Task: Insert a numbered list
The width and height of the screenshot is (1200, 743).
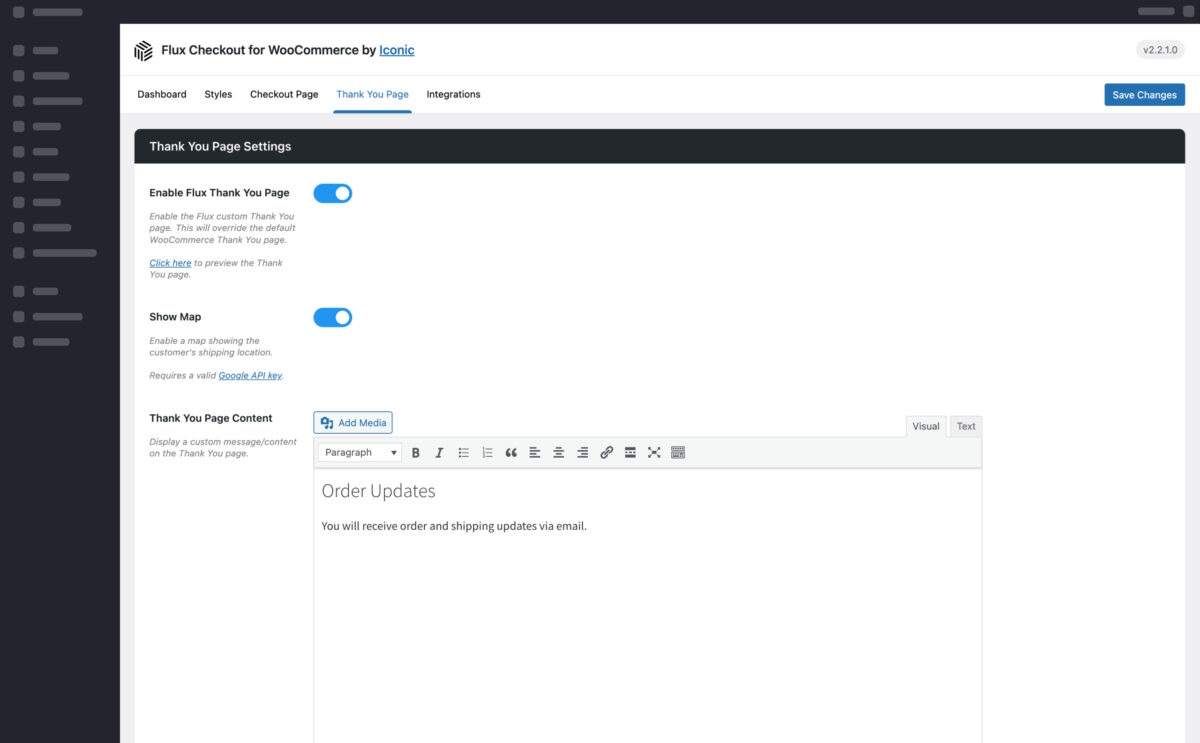Action: click(x=487, y=453)
